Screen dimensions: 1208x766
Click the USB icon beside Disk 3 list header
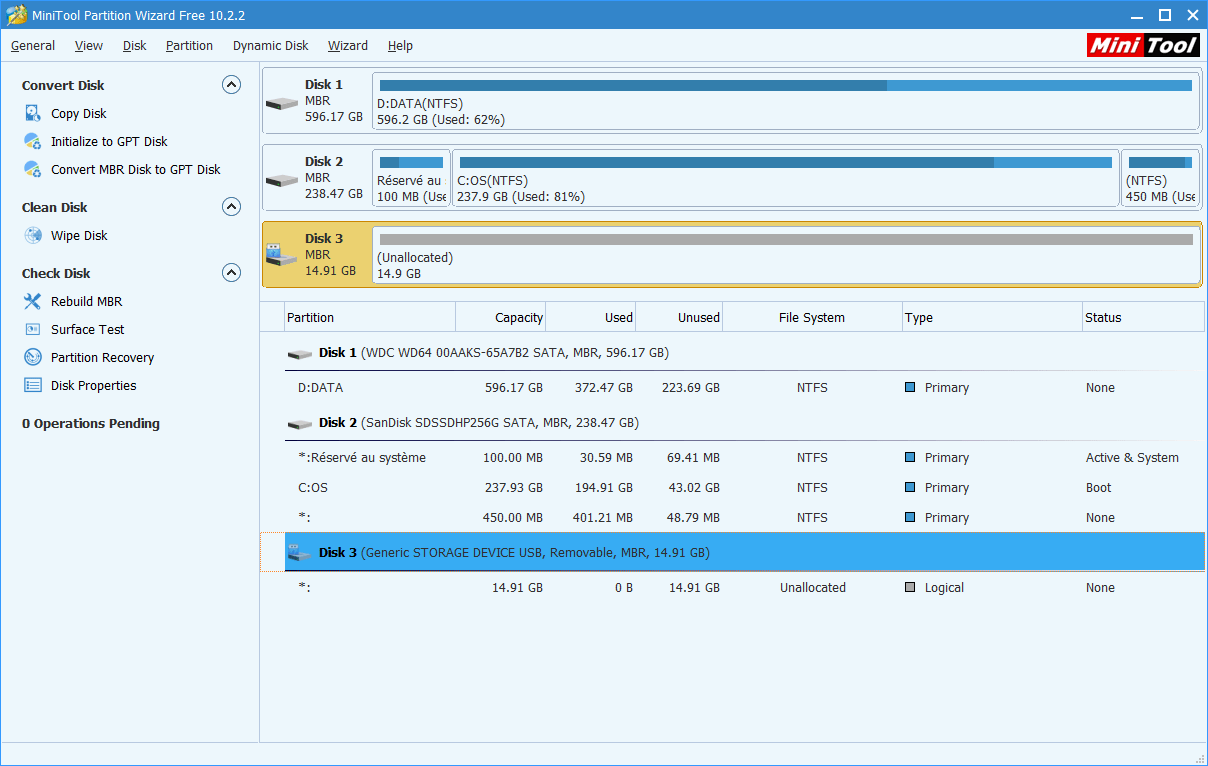coord(299,553)
